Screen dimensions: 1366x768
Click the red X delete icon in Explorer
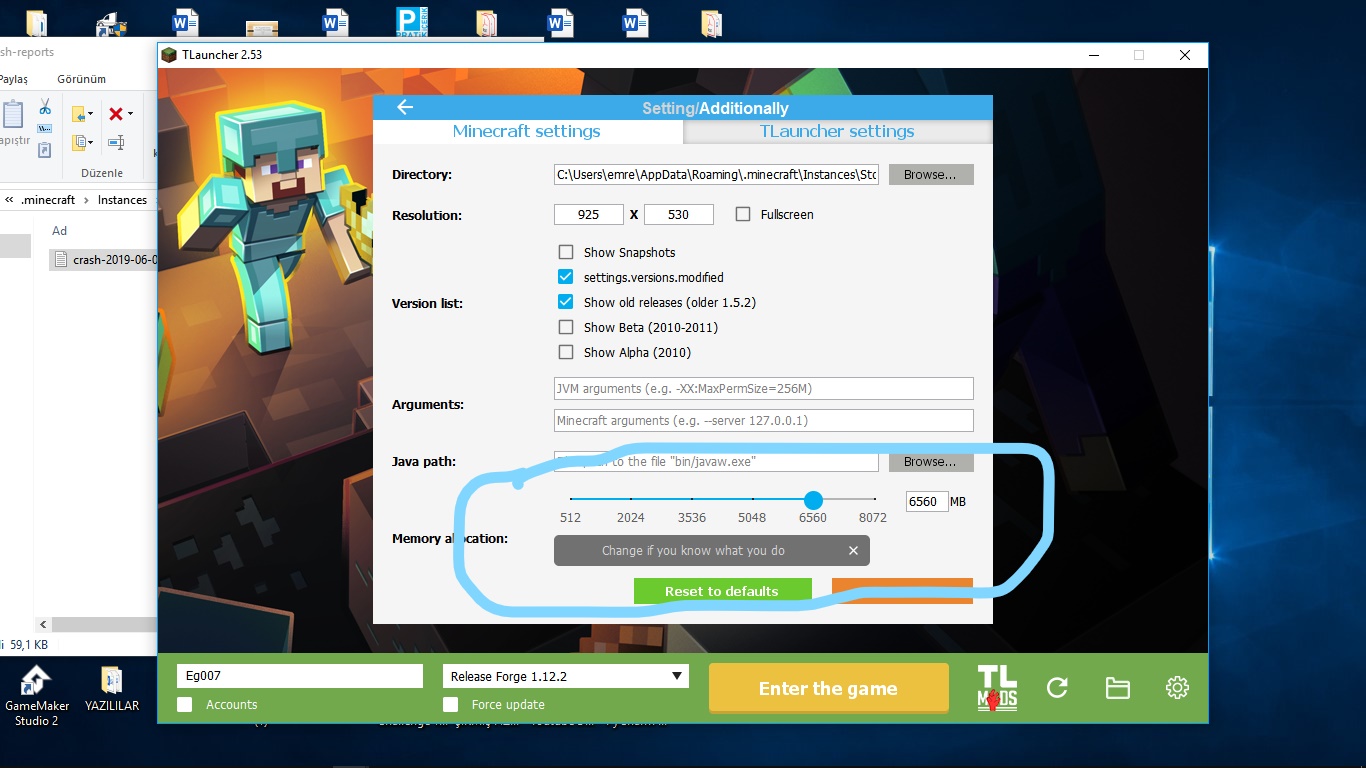[x=116, y=114]
